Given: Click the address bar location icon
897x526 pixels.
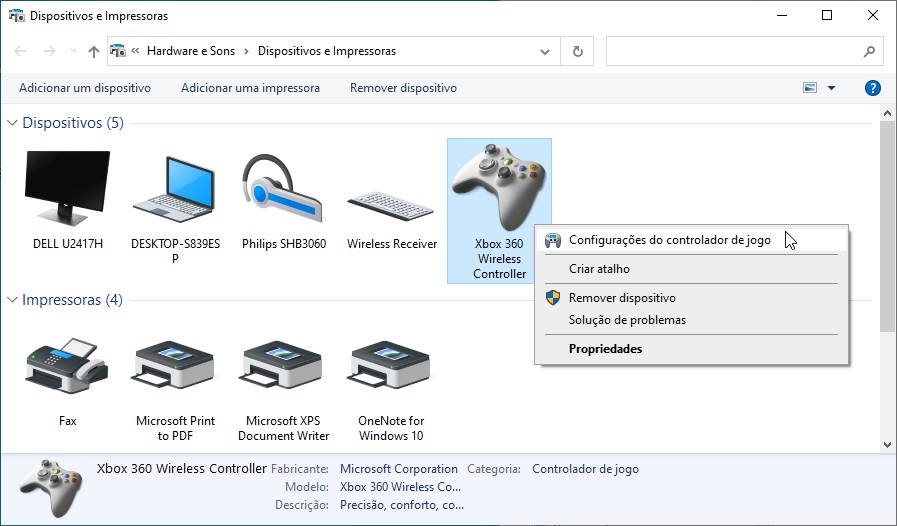Looking at the screenshot, I should [x=117, y=51].
